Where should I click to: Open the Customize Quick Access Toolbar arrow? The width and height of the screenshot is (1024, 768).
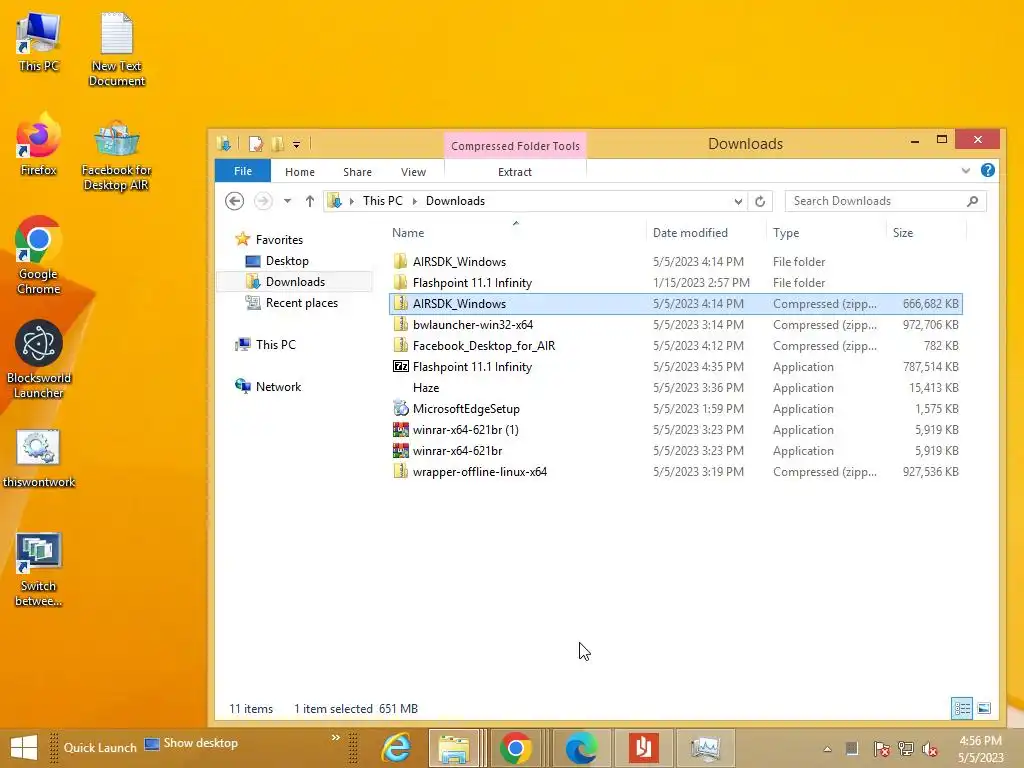tap(296, 144)
